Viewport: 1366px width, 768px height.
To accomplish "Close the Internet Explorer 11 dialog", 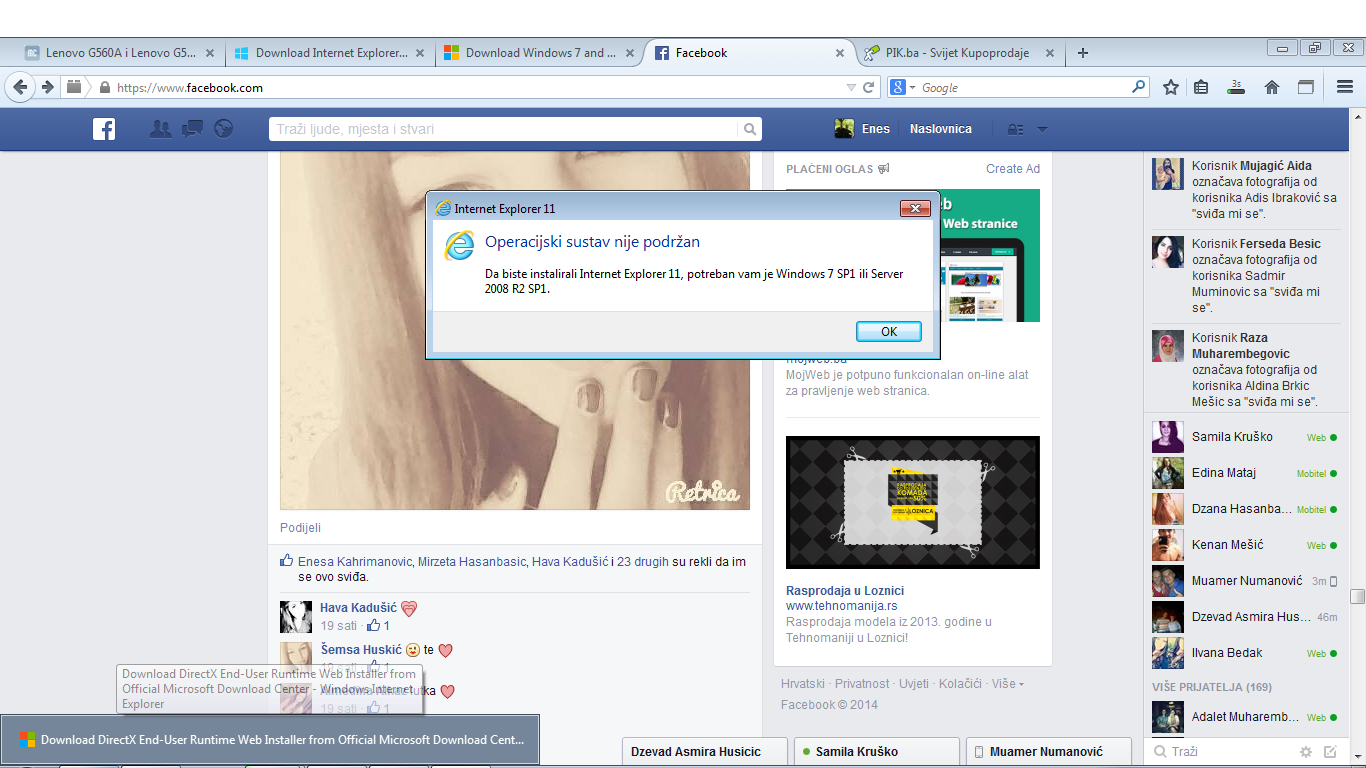I will 915,208.
